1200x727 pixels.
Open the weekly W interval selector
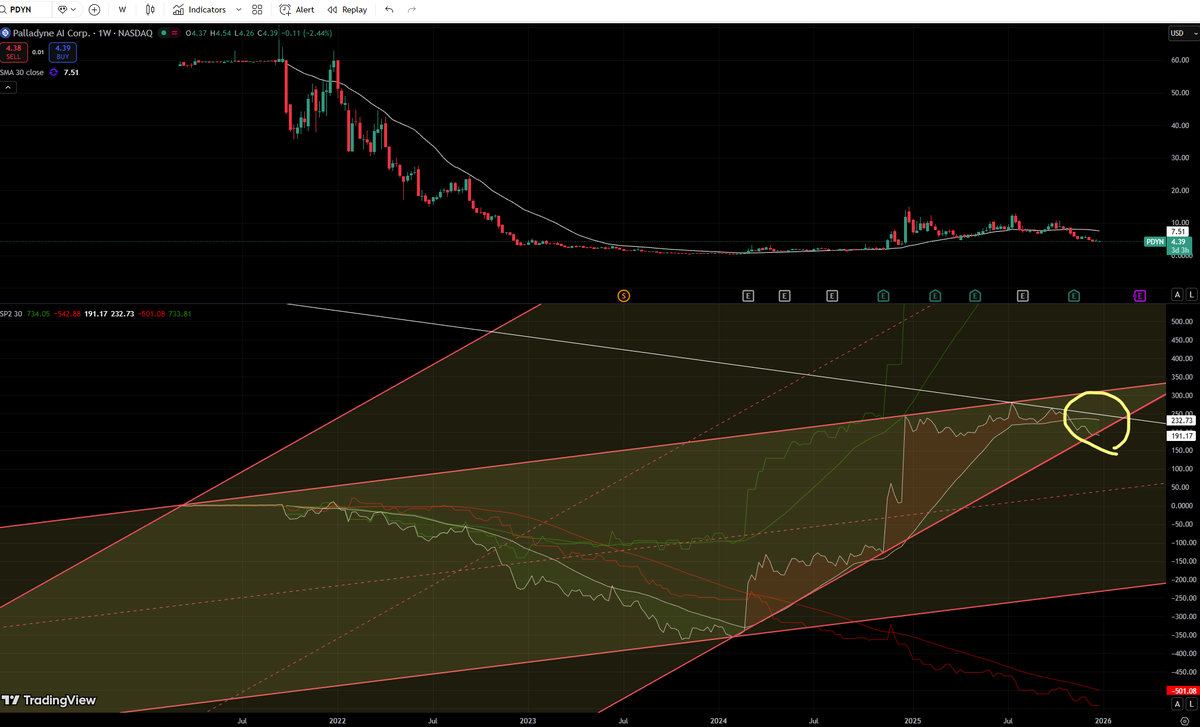tap(122, 9)
